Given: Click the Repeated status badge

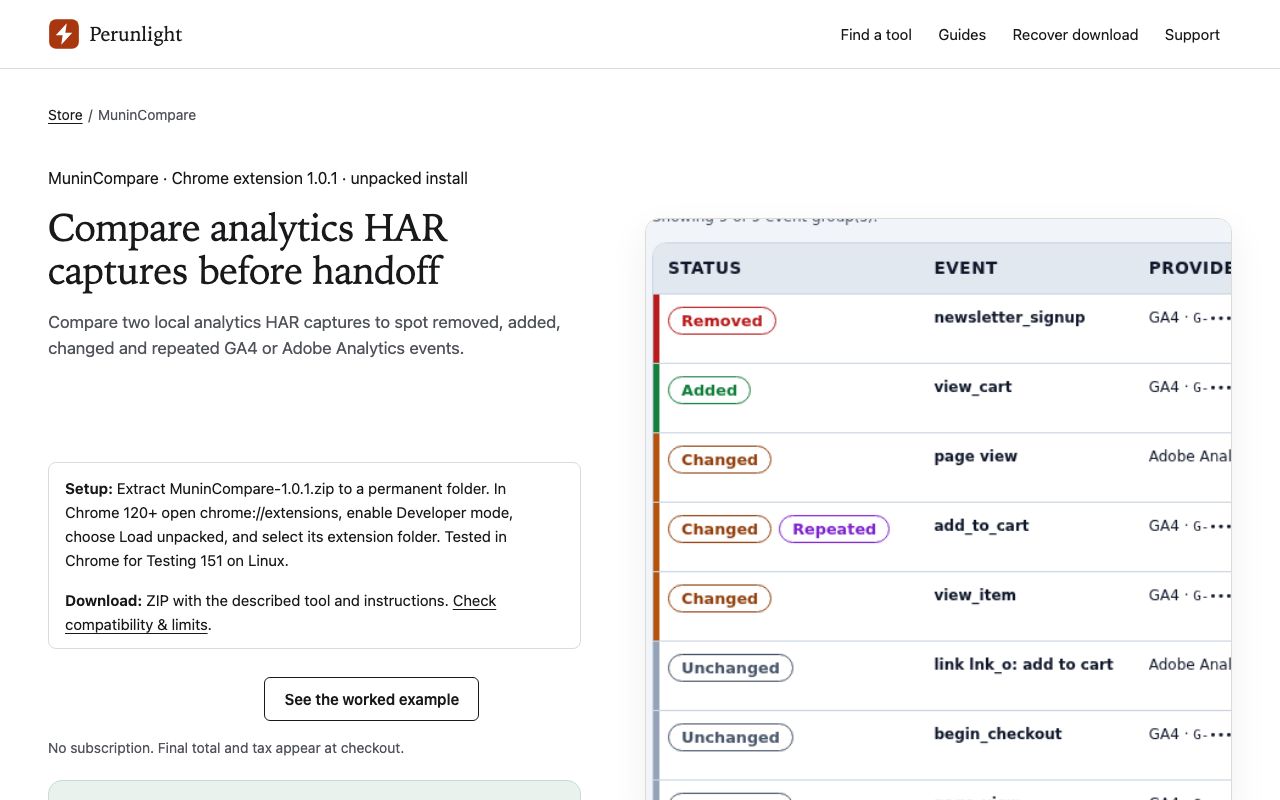Looking at the screenshot, I should (x=834, y=529).
